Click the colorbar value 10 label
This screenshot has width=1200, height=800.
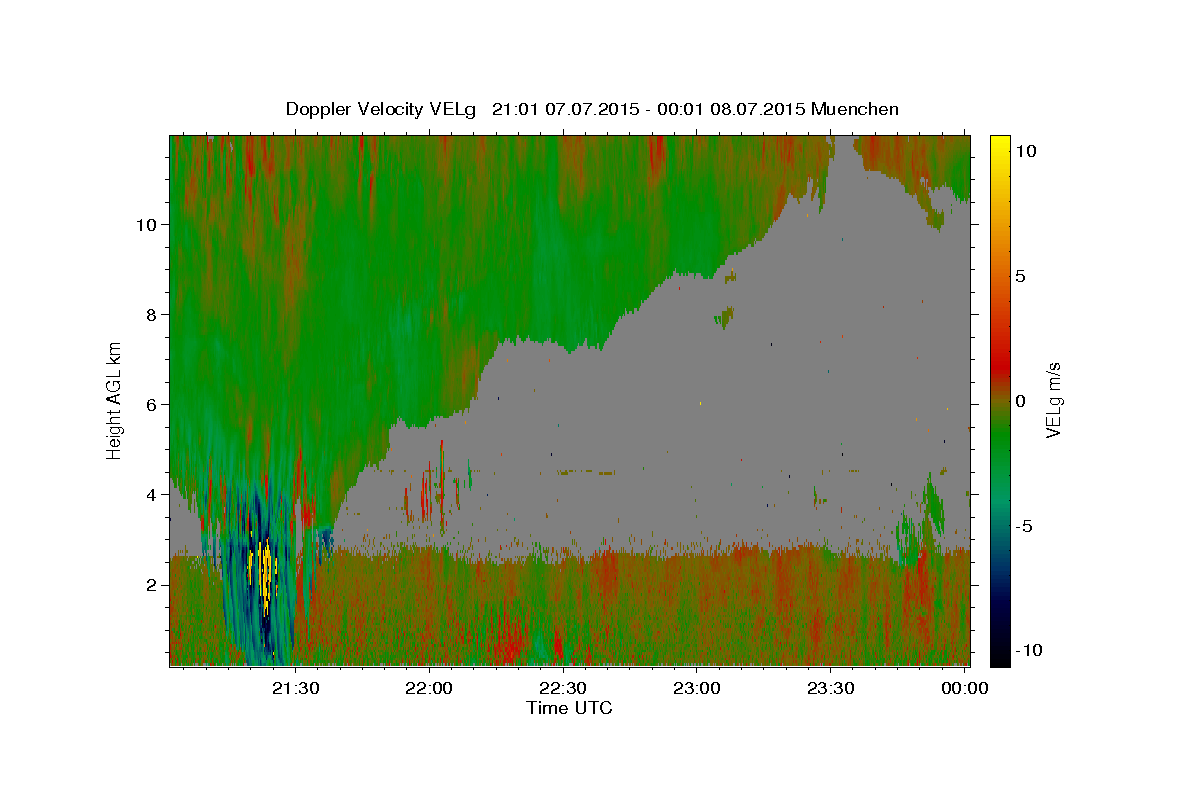coord(1025,151)
